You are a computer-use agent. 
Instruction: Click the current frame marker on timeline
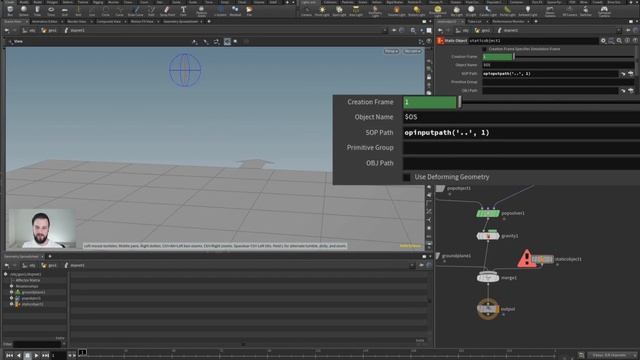pyautogui.click(x=82, y=352)
